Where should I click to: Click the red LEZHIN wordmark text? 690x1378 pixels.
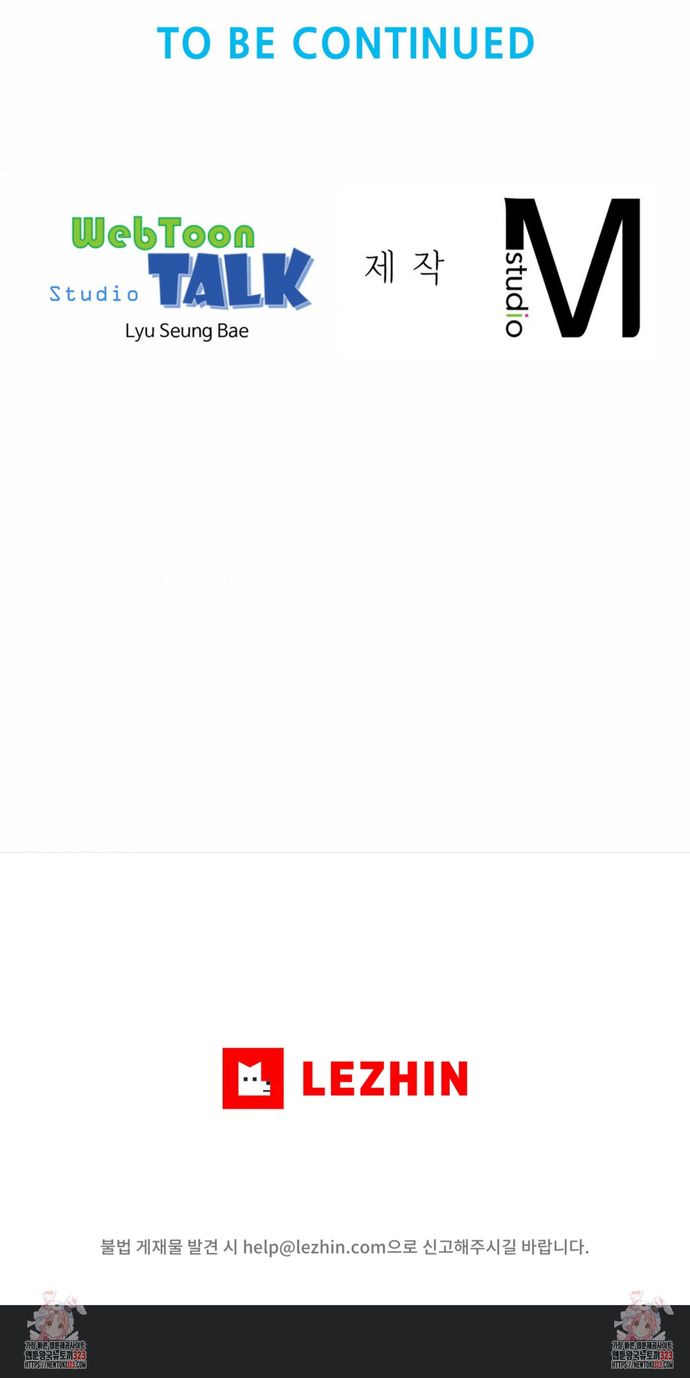[384, 1079]
